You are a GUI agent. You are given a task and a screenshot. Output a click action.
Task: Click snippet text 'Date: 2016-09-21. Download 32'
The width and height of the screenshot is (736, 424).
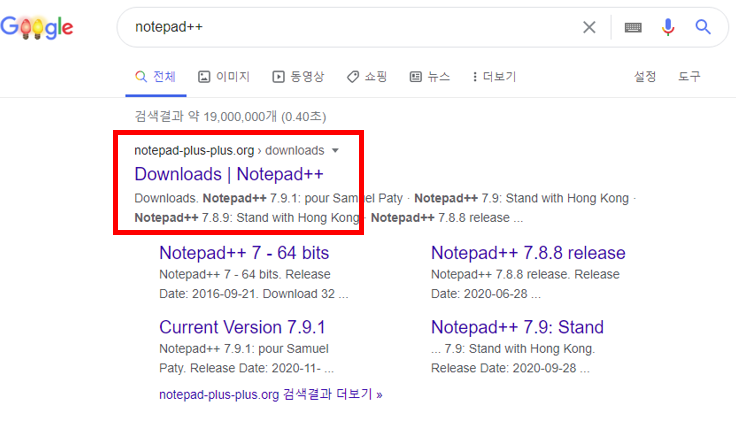(247, 294)
